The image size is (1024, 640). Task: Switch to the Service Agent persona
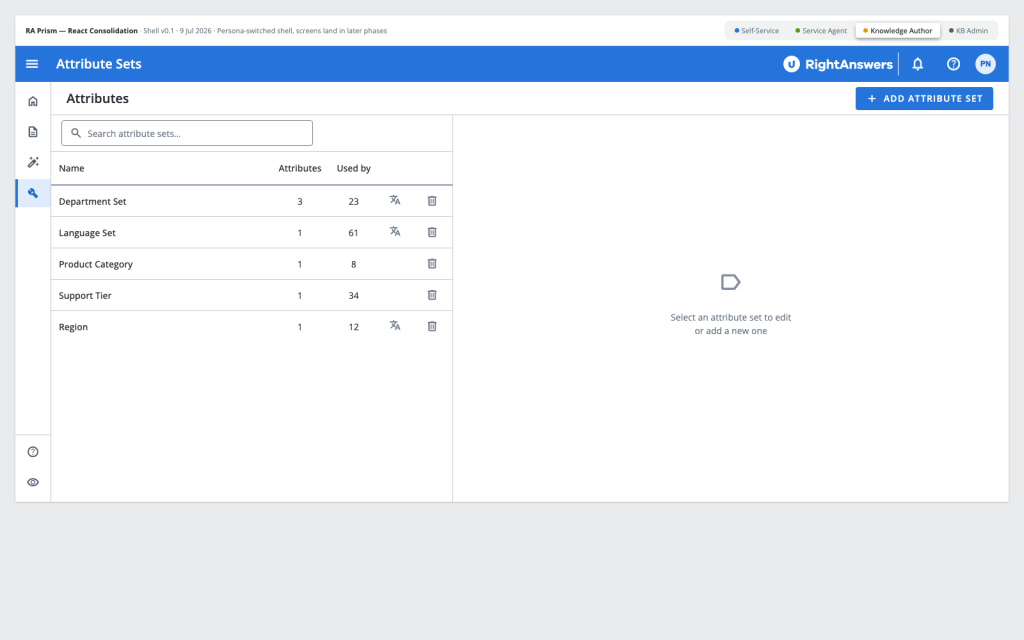pos(821,31)
